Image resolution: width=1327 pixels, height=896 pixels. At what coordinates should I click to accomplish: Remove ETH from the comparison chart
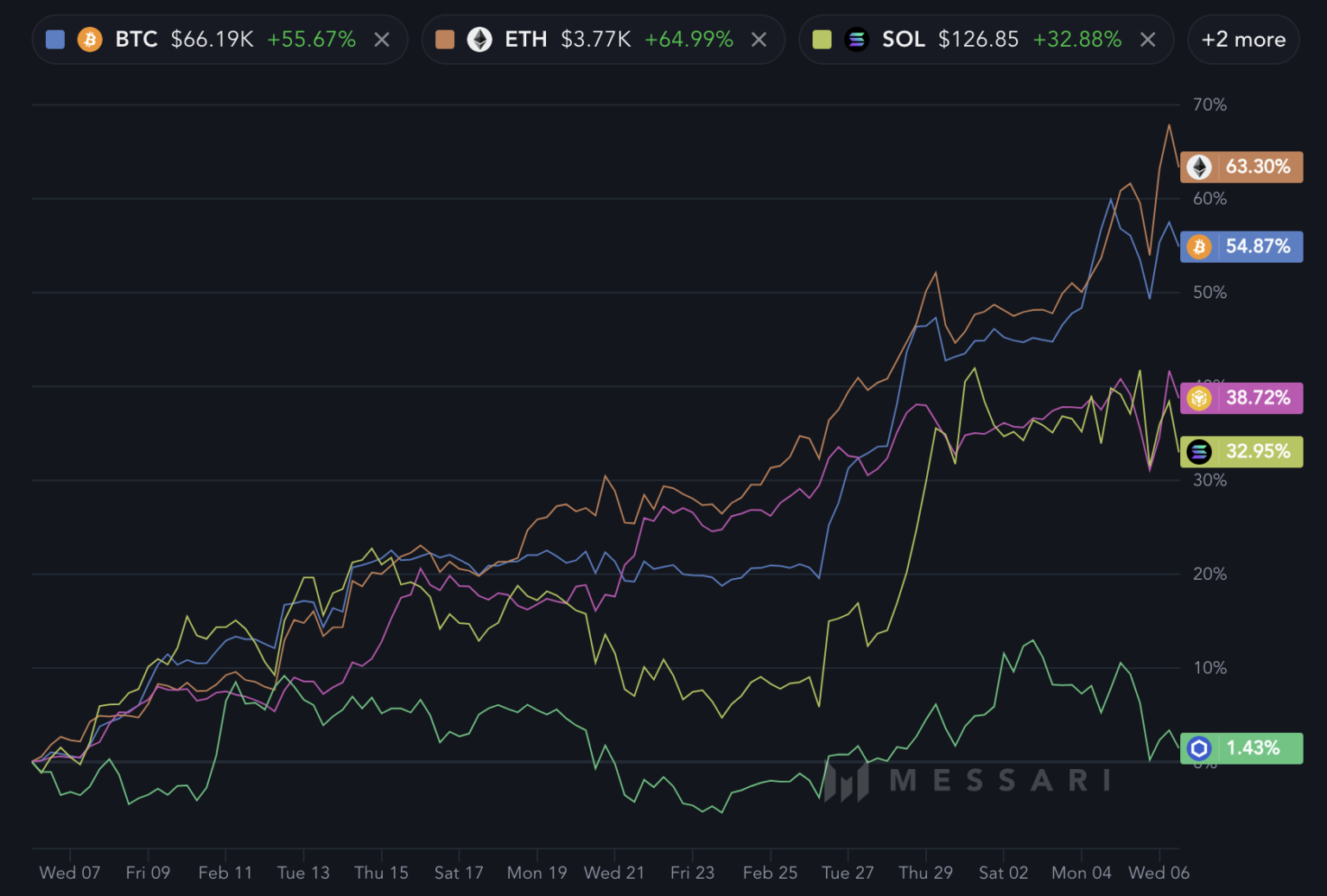pos(759,40)
